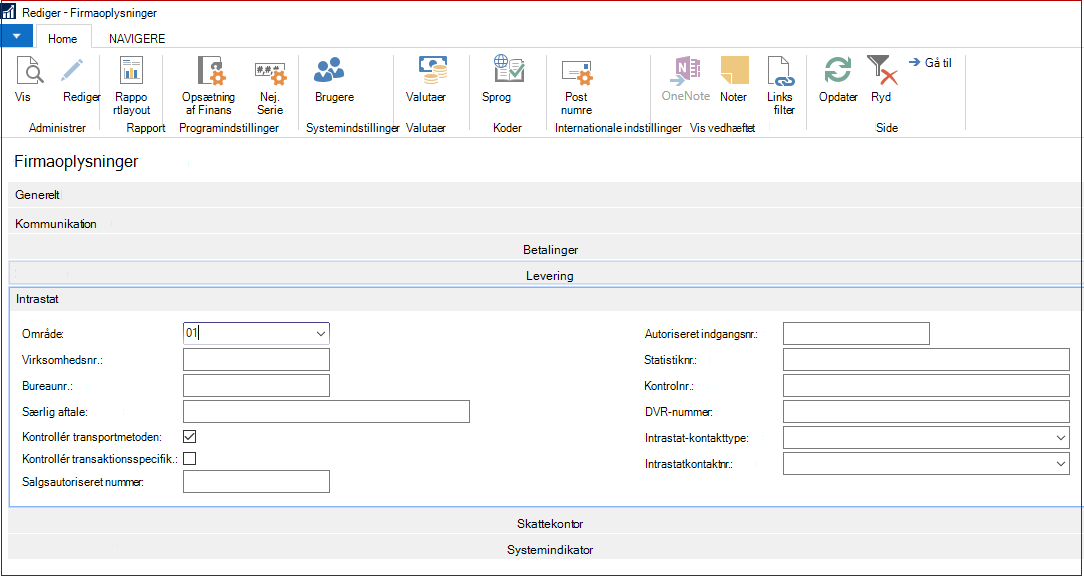Open the blue application menu dropdown
Viewport: 1084px width, 578px height.
(17, 36)
